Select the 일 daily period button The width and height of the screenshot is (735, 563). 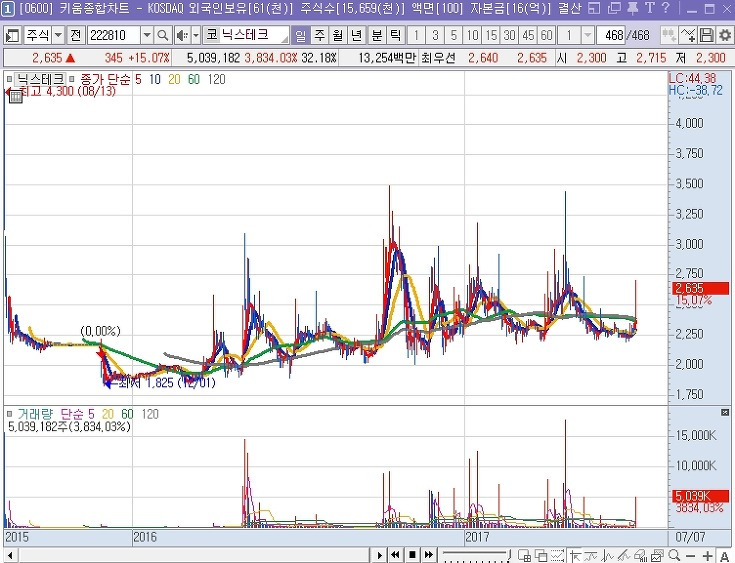pos(300,35)
